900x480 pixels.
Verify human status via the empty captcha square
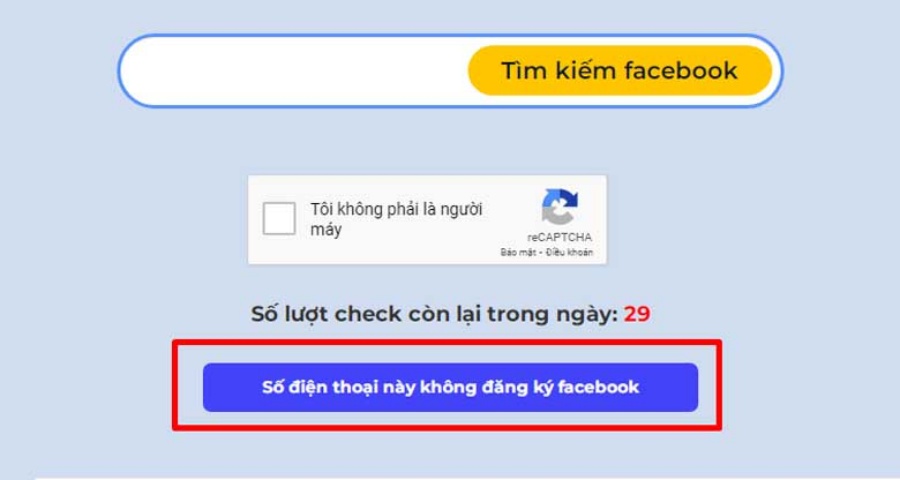coord(279,218)
